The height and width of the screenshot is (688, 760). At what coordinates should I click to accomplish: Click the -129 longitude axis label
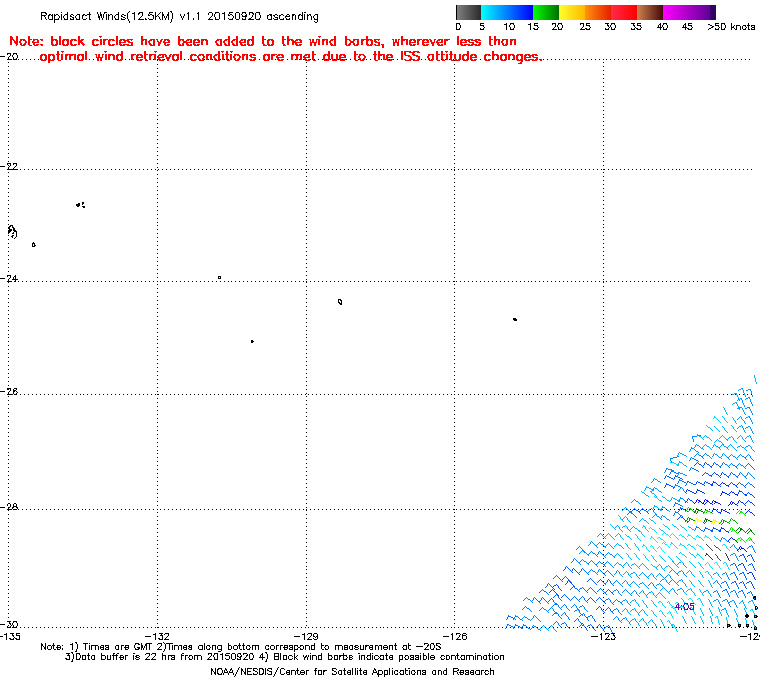point(306,636)
